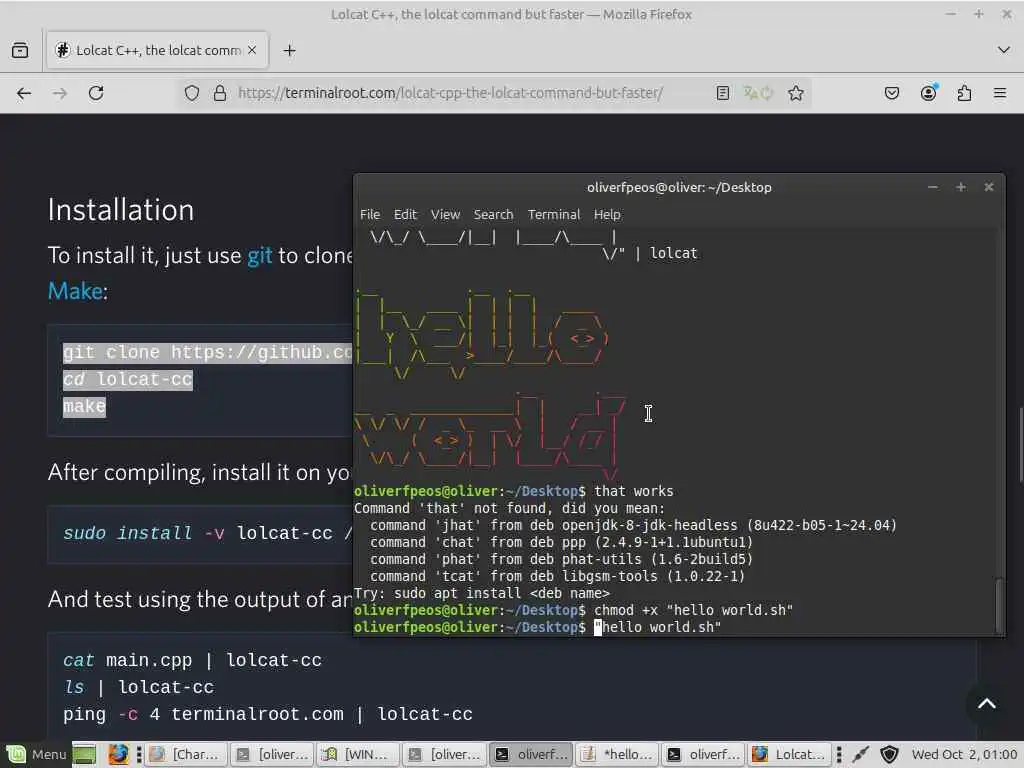Click the 'that works' command text in terminal

point(633,491)
